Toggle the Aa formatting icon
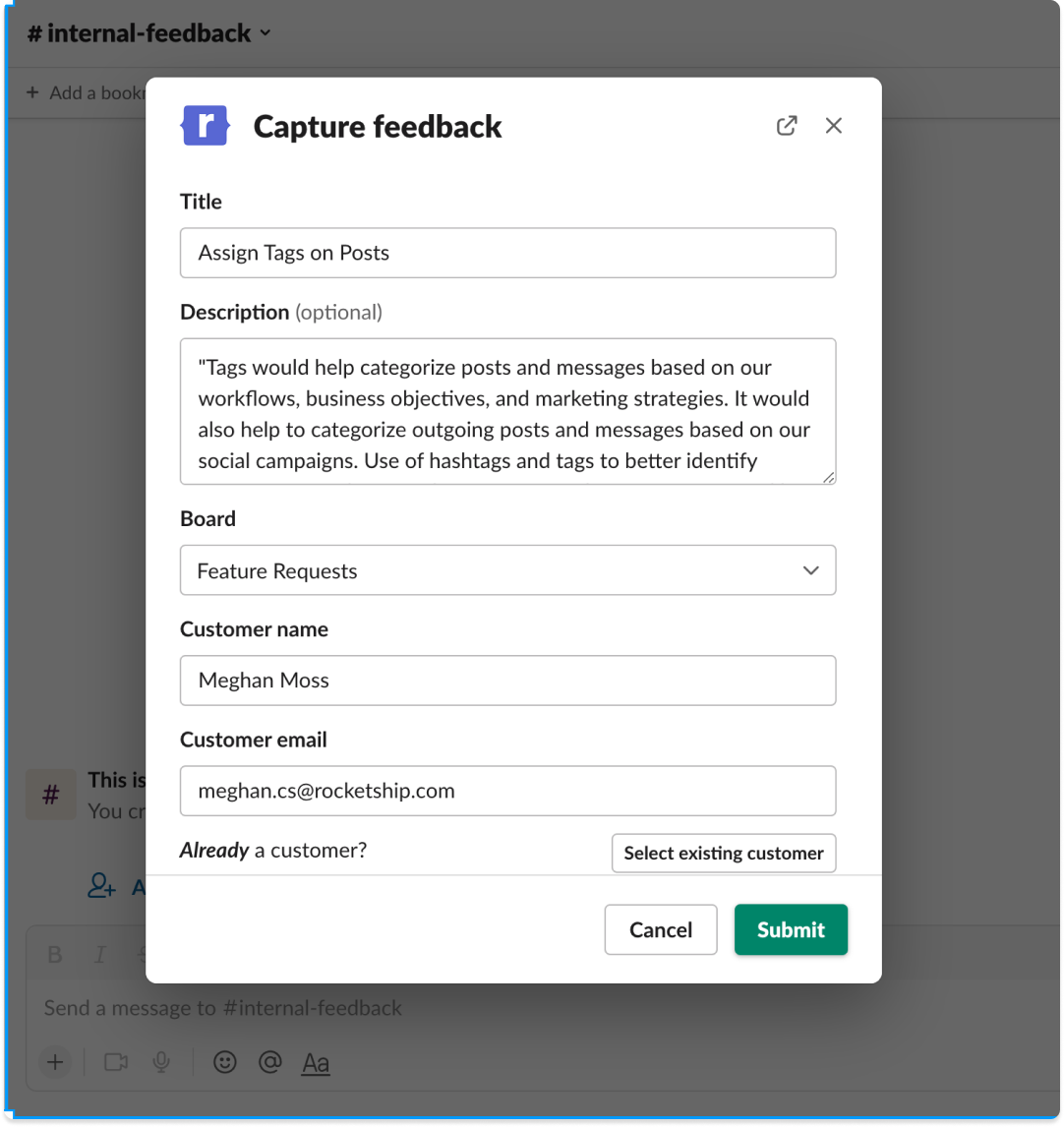This screenshot has height=1127, width=1064. [316, 1062]
